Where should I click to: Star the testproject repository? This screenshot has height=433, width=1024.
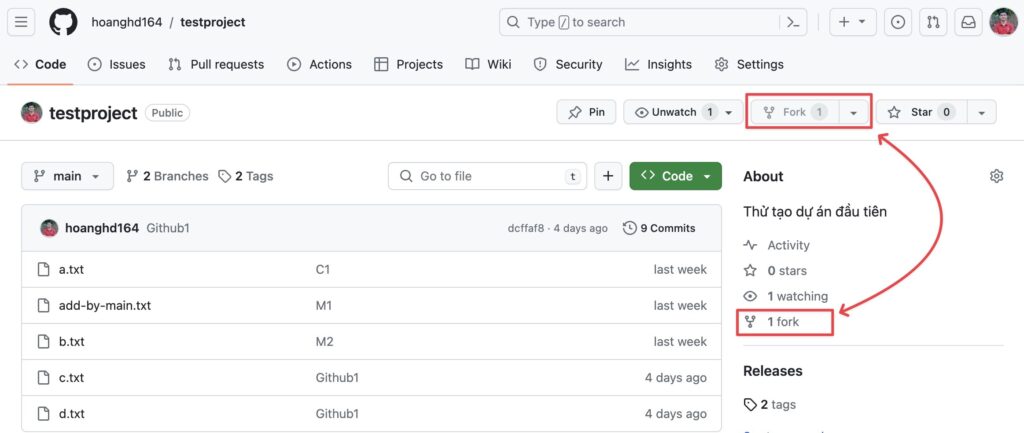pyautogui.click(x=921, y=112)
